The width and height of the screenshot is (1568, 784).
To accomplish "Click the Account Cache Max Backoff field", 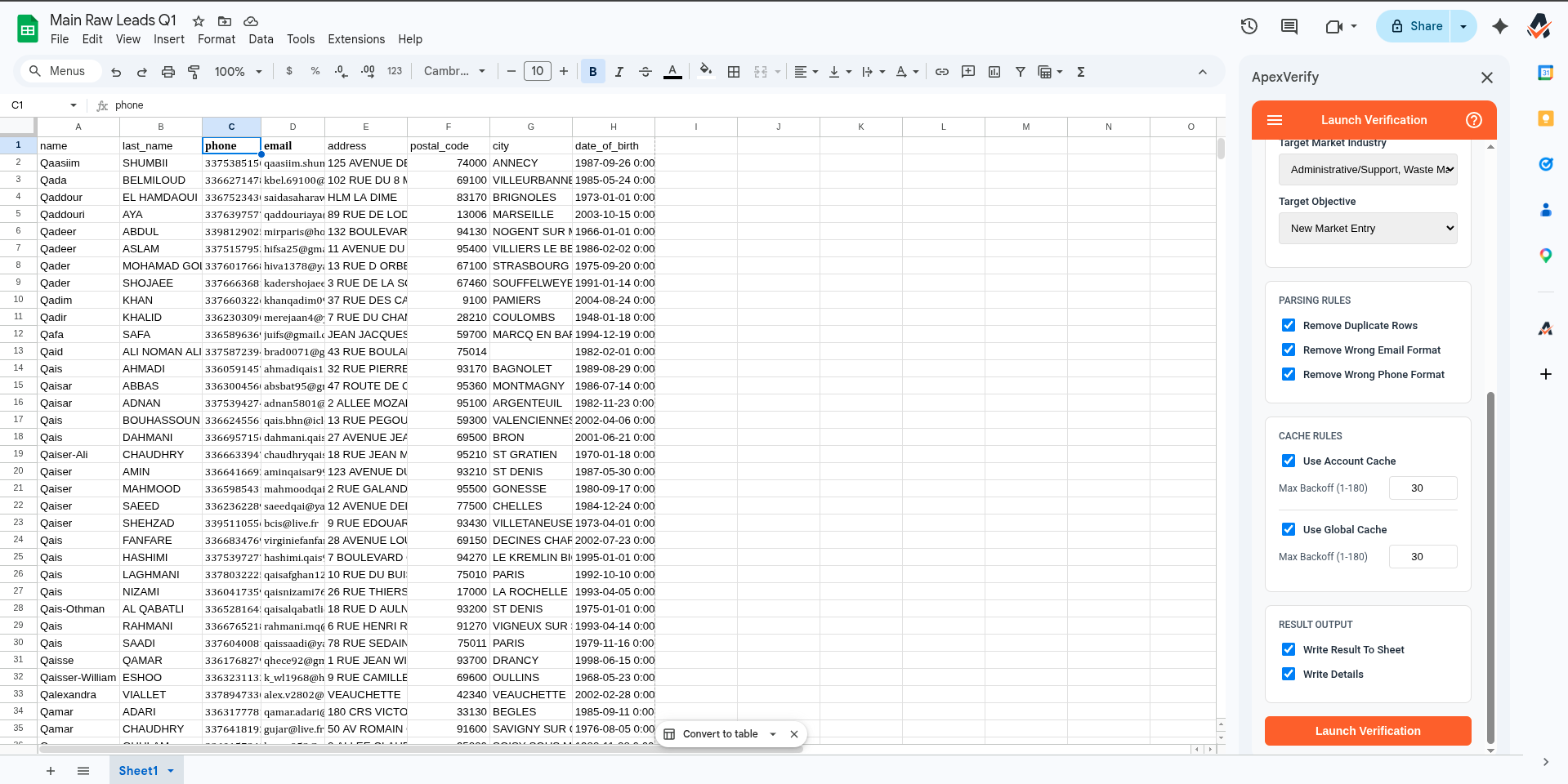I will click(1422, 488).
